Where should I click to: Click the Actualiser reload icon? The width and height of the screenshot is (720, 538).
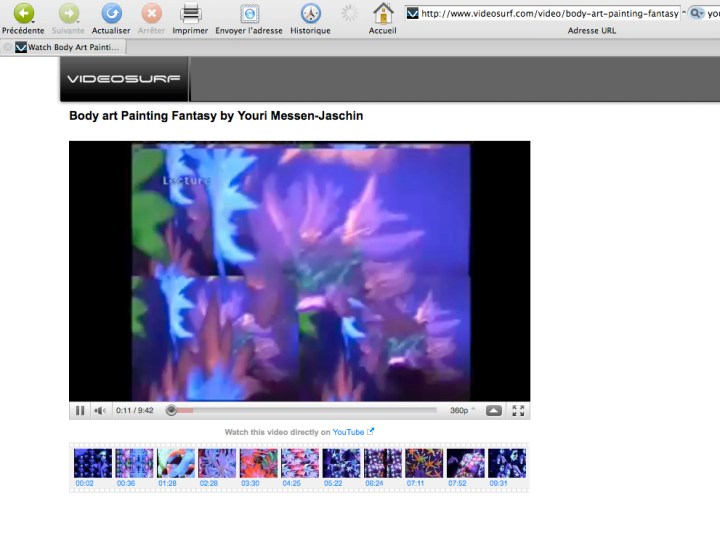point(111,14)
